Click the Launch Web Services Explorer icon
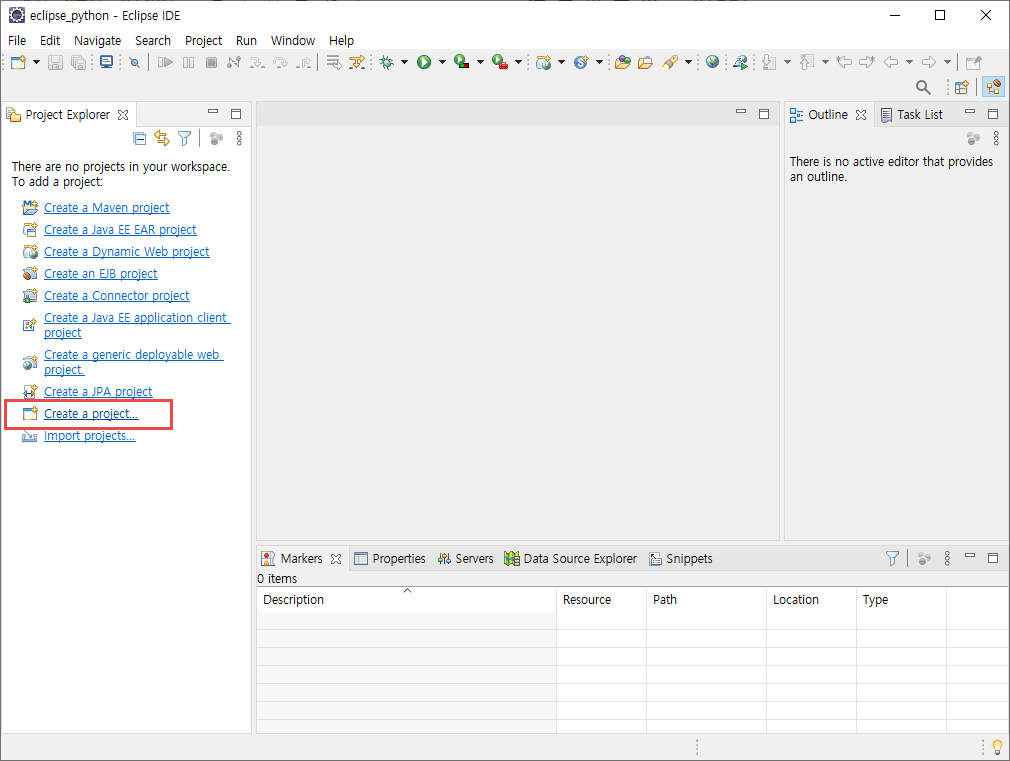This screenshot has height=761, width=1010. pyautogui.click(x=741, y=63)
